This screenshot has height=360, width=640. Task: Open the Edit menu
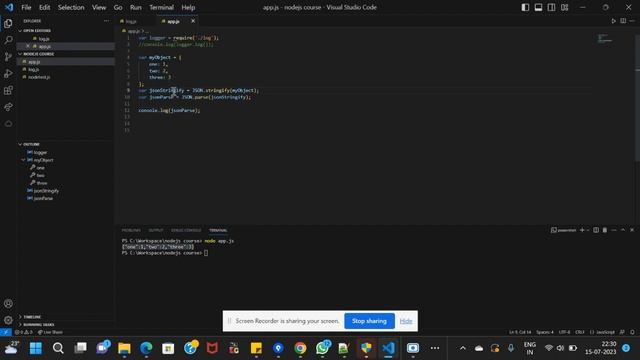(44, 7)
